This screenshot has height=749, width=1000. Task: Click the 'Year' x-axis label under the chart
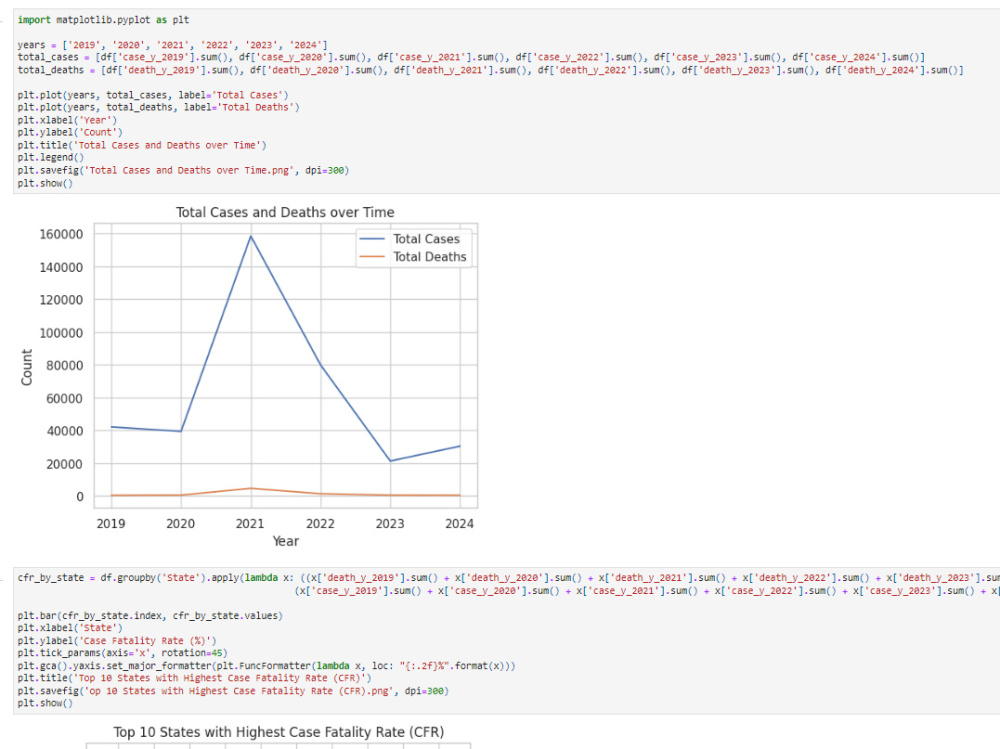(285, 541)
